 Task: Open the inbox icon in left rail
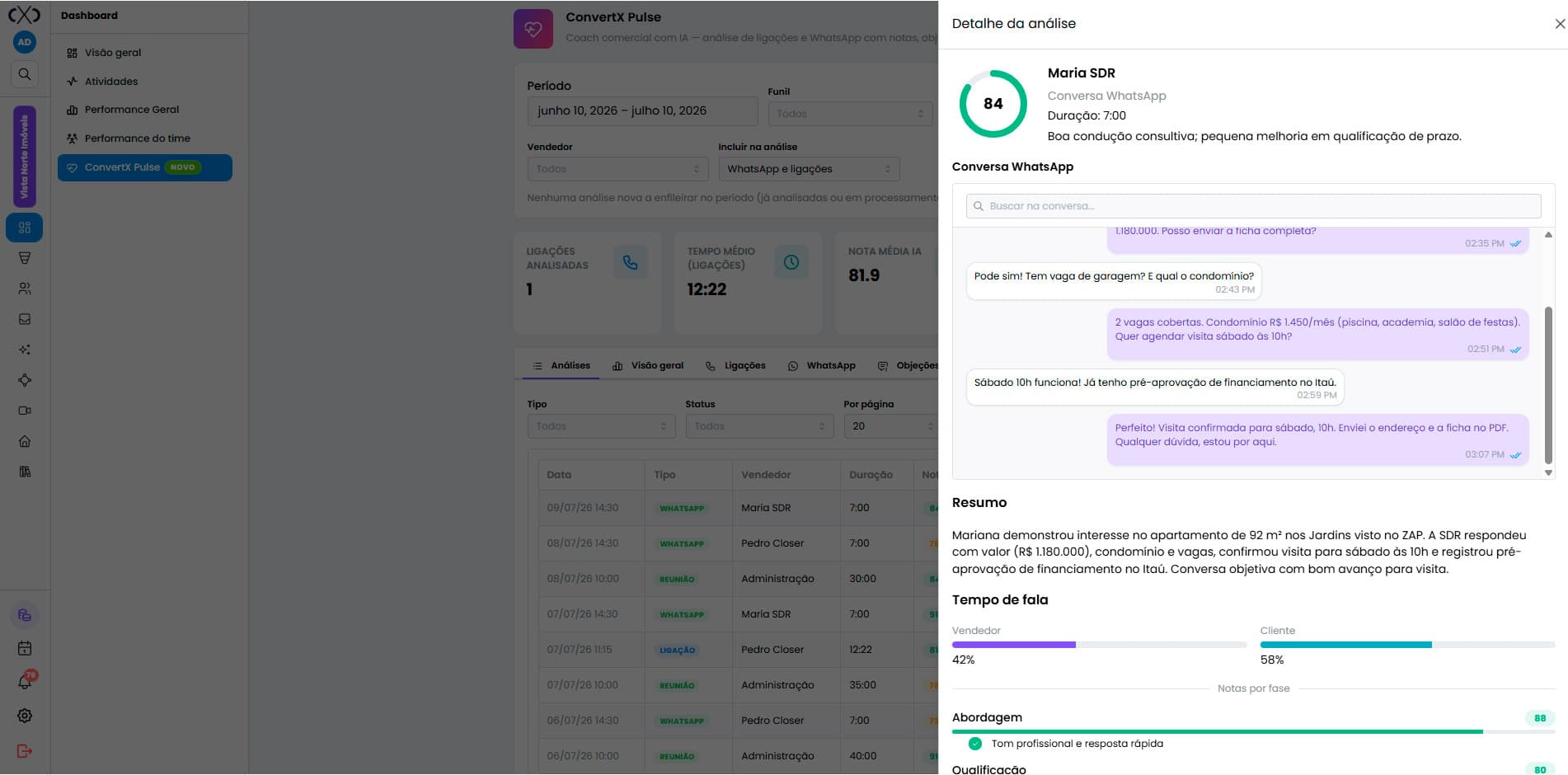pos(25,319)
